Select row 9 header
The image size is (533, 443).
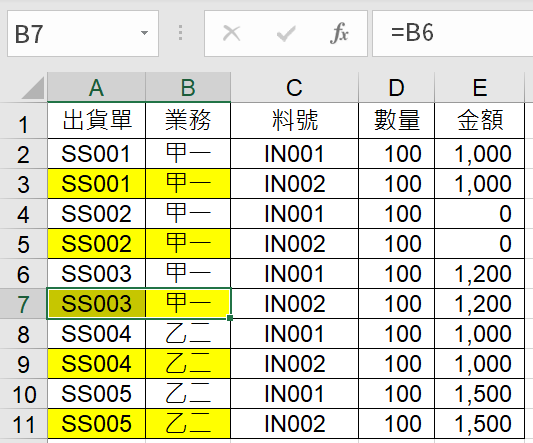pos(23,363)
